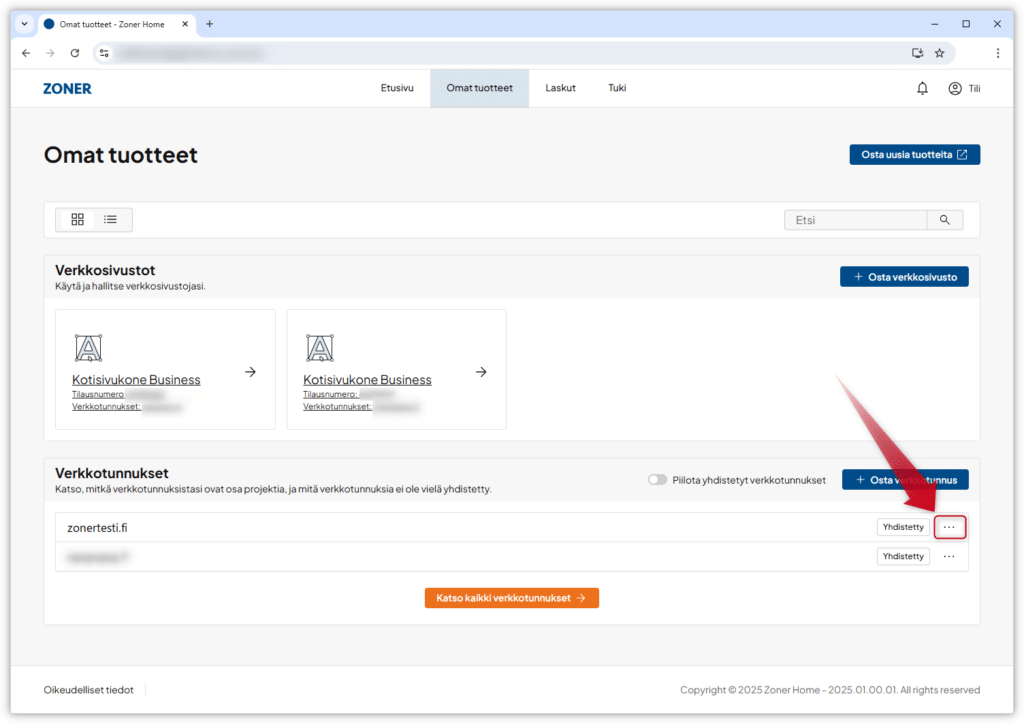Open the Tili account menu
1024x724 pixels.
coord(964,88)
